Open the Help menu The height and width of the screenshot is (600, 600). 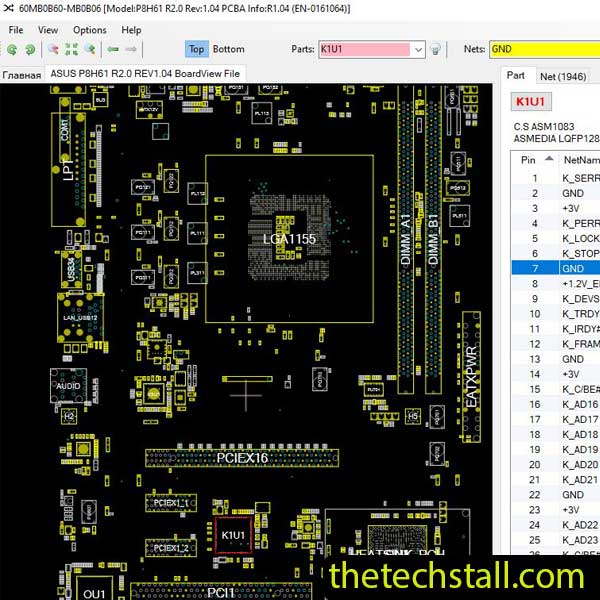click(131, 30)
